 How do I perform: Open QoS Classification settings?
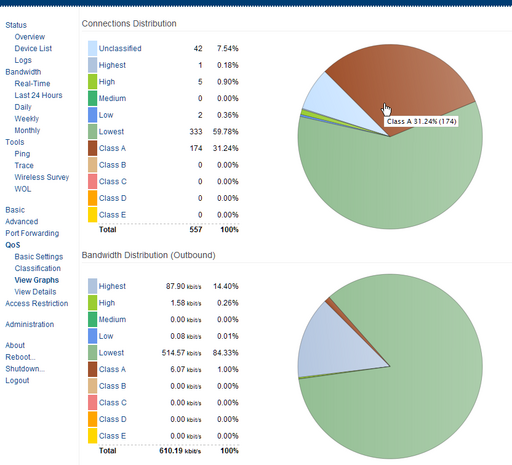pyautogui.click(x=38, y=268)
